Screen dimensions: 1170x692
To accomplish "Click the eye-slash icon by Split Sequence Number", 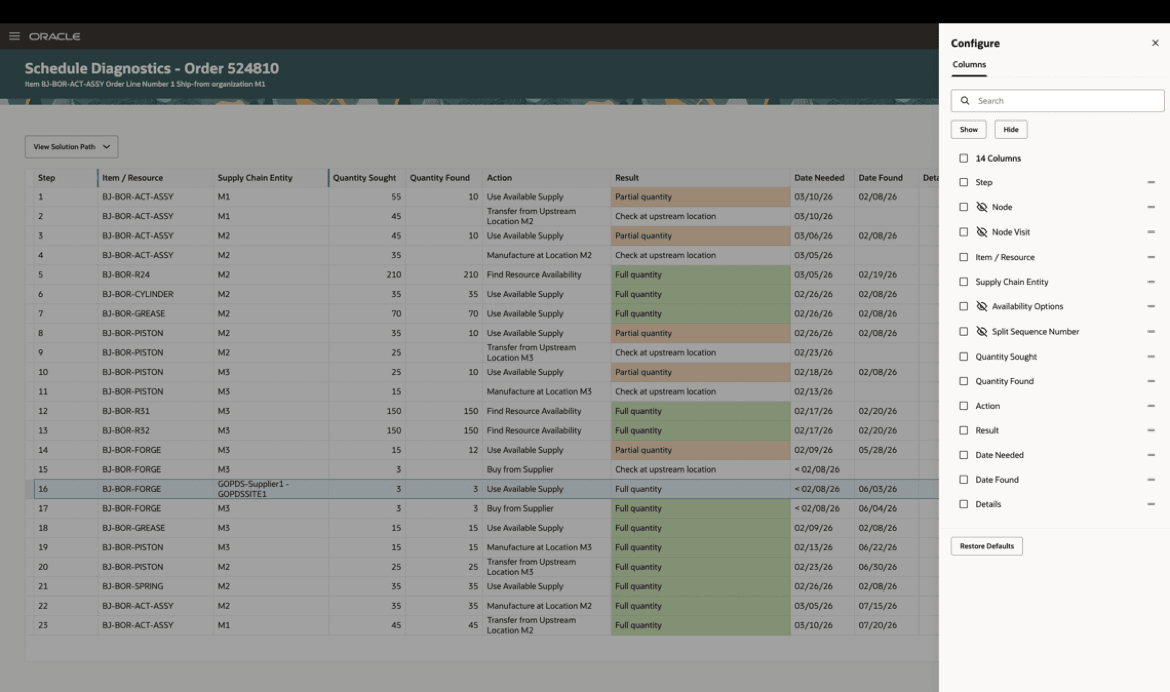I will coord(980,331).
